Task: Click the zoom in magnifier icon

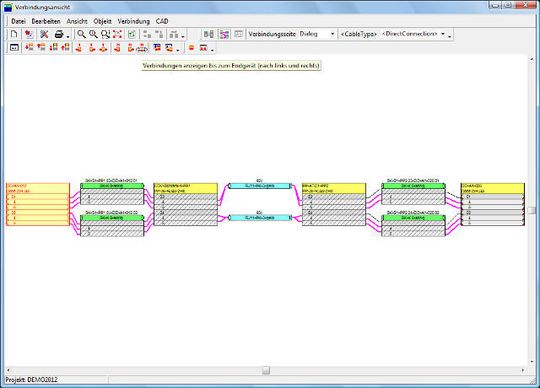Action: [x=93, y=34]
